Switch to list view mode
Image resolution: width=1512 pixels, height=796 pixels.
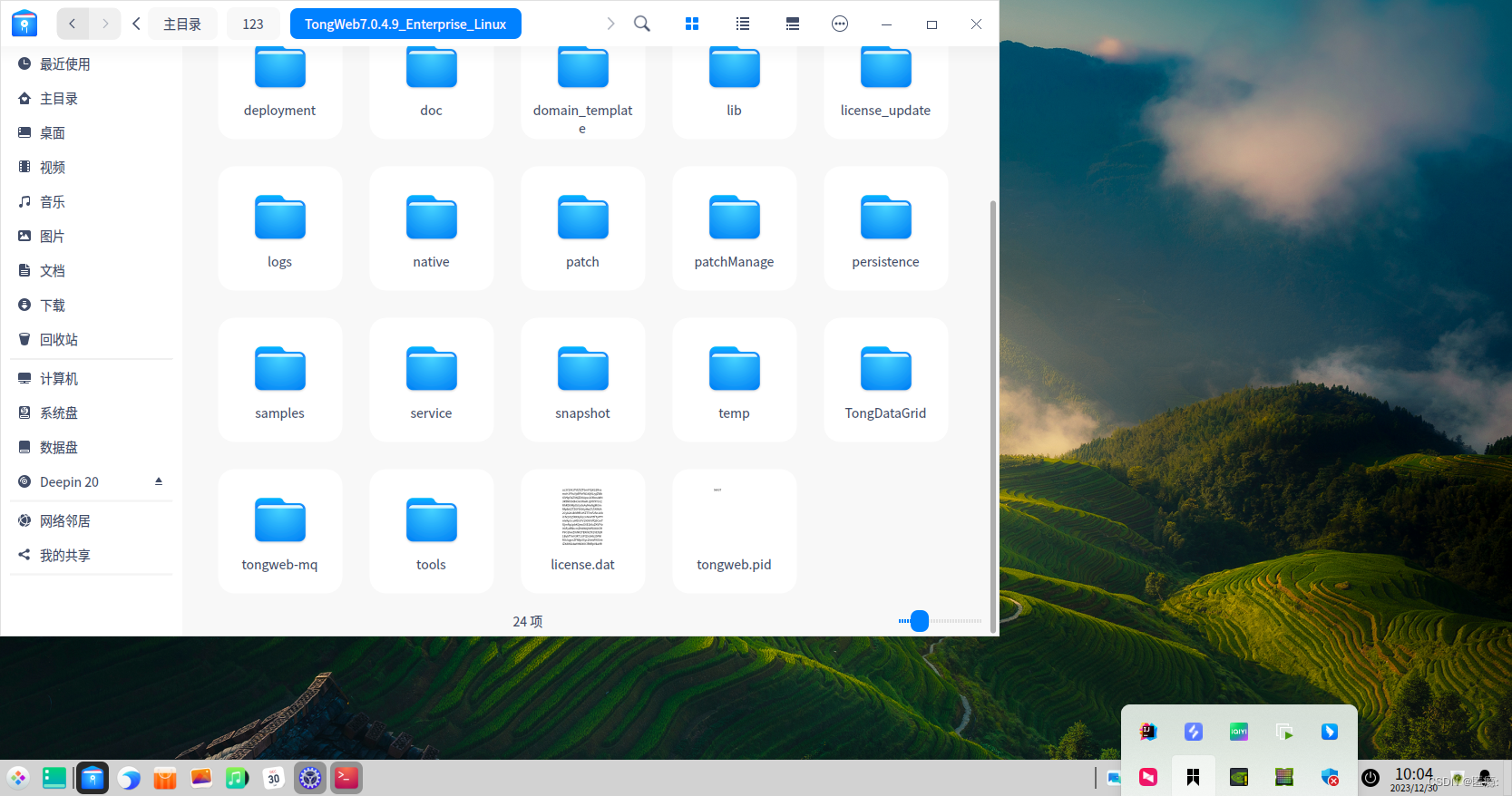tap(743, 24)
